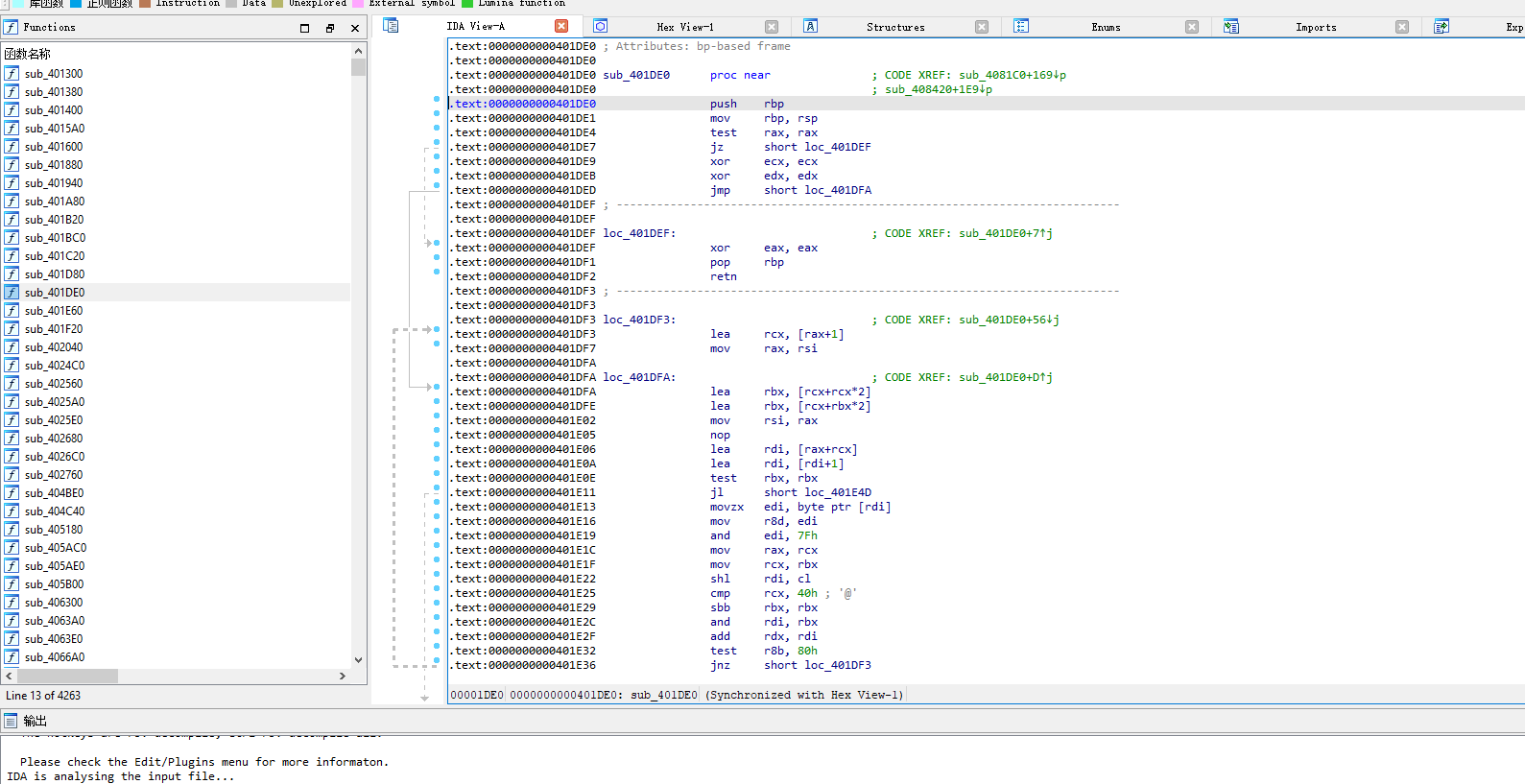
Task: Jump to loc_401DF3 operand on jnz line
Action: (837, 665)
